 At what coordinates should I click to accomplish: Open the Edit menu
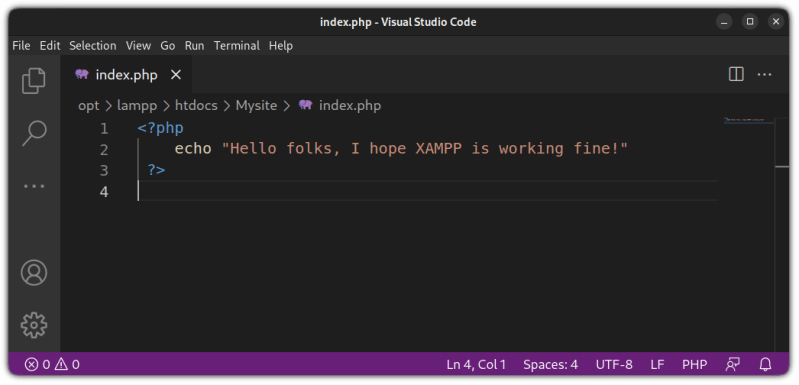50,46
